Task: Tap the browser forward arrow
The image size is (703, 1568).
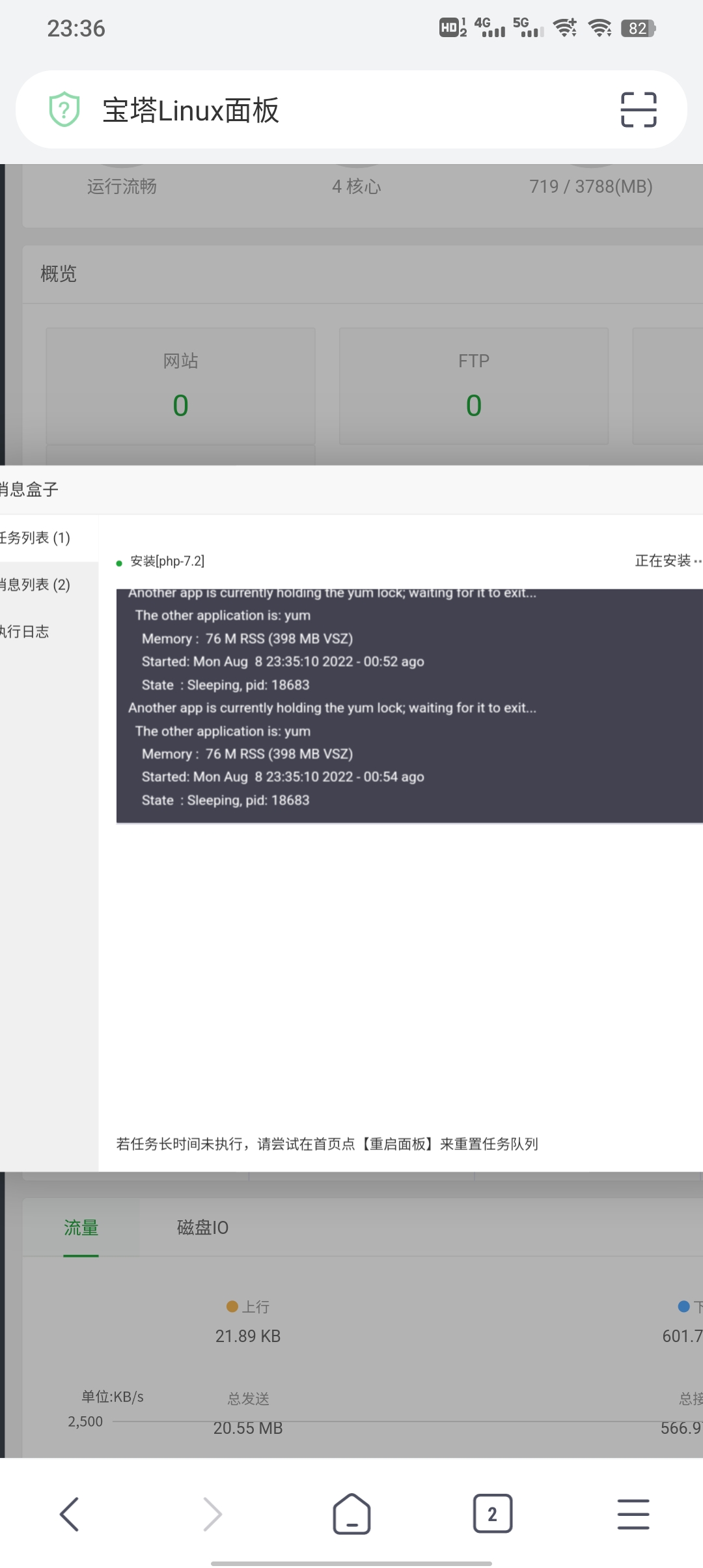Action: point(212,1514)
